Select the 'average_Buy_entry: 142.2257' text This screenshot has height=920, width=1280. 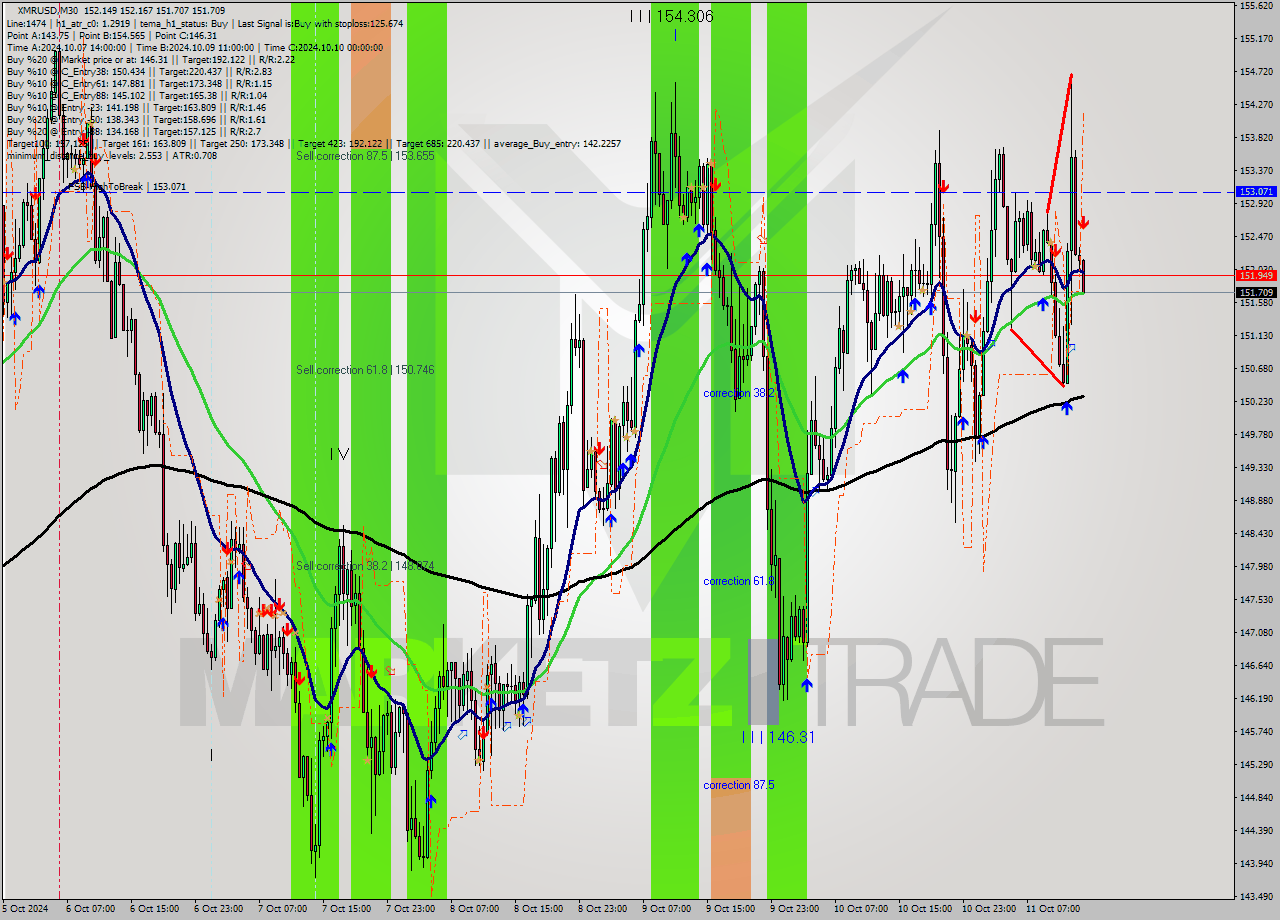[x=555, y=143]
